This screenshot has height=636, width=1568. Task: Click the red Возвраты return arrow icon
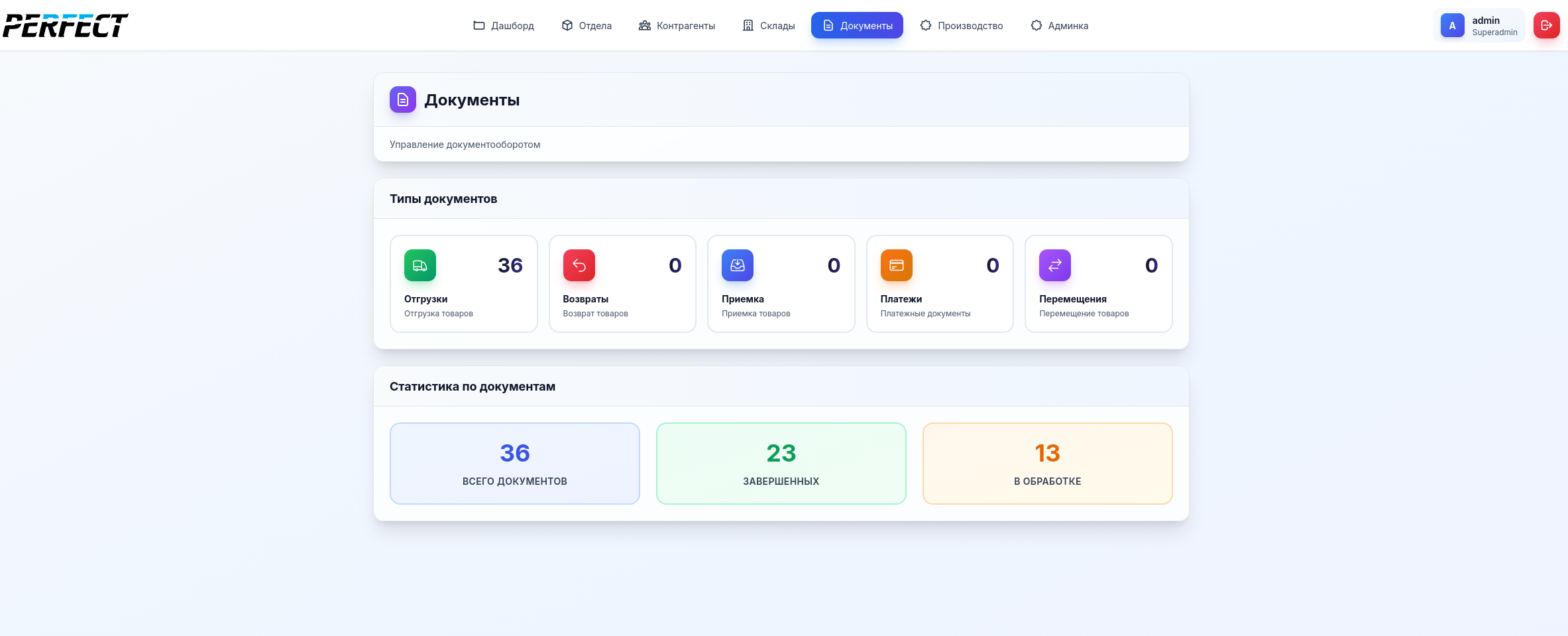pos(579,265)
